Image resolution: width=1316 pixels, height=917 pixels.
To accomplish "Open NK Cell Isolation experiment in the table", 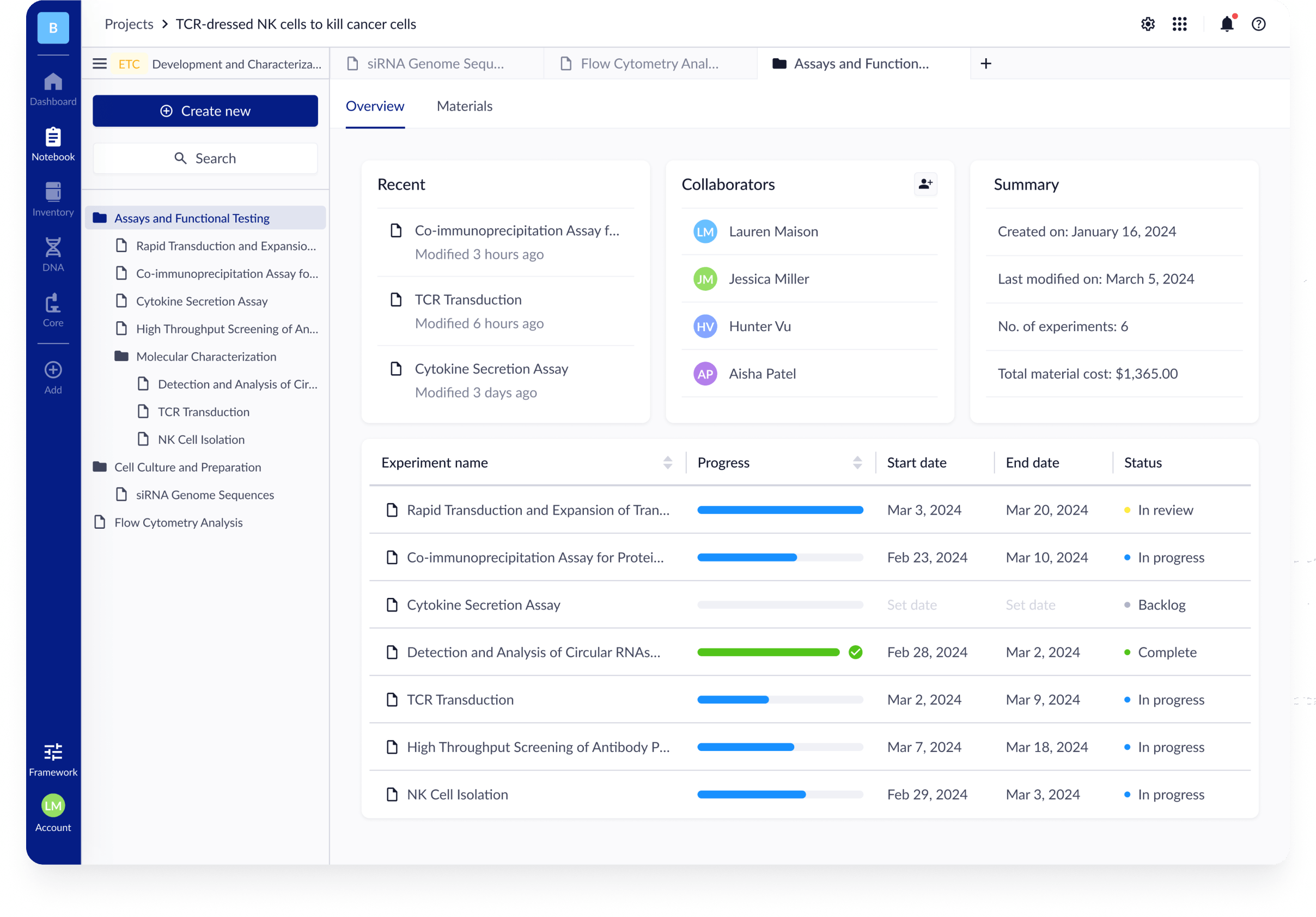I will (457, 794).
